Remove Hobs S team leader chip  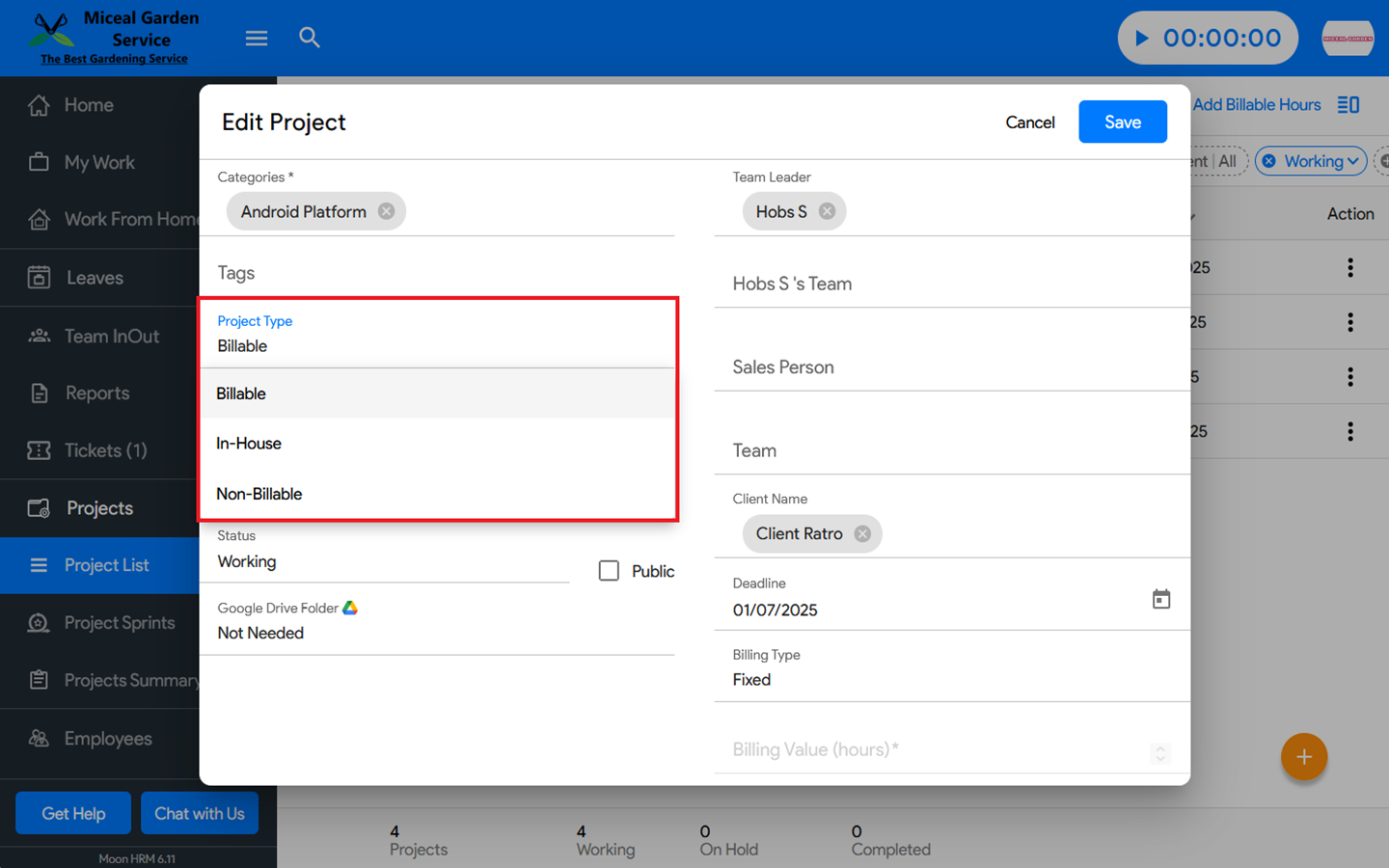(827, 211)
